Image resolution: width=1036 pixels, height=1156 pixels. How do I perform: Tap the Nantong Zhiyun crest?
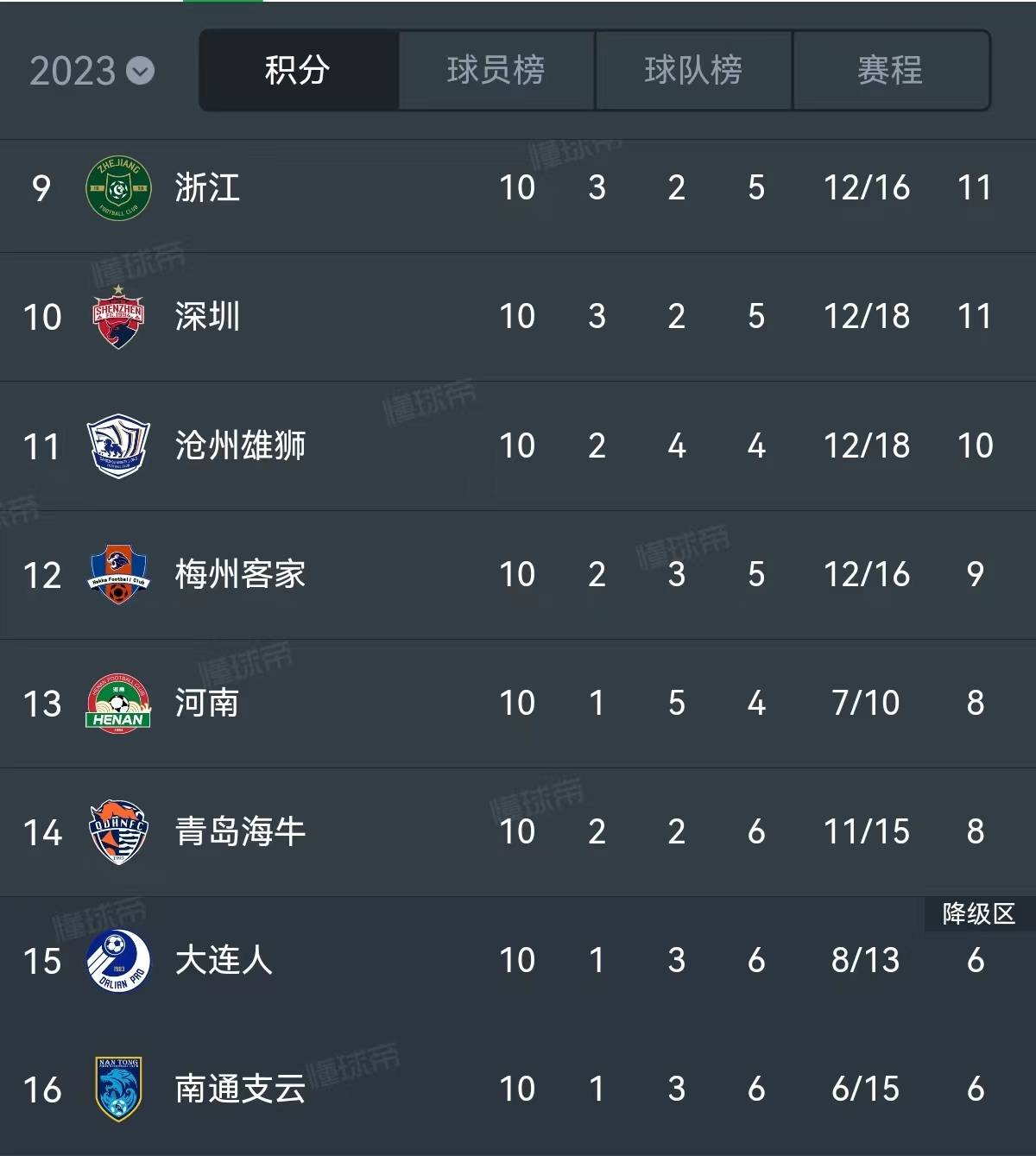point(118,1090)
